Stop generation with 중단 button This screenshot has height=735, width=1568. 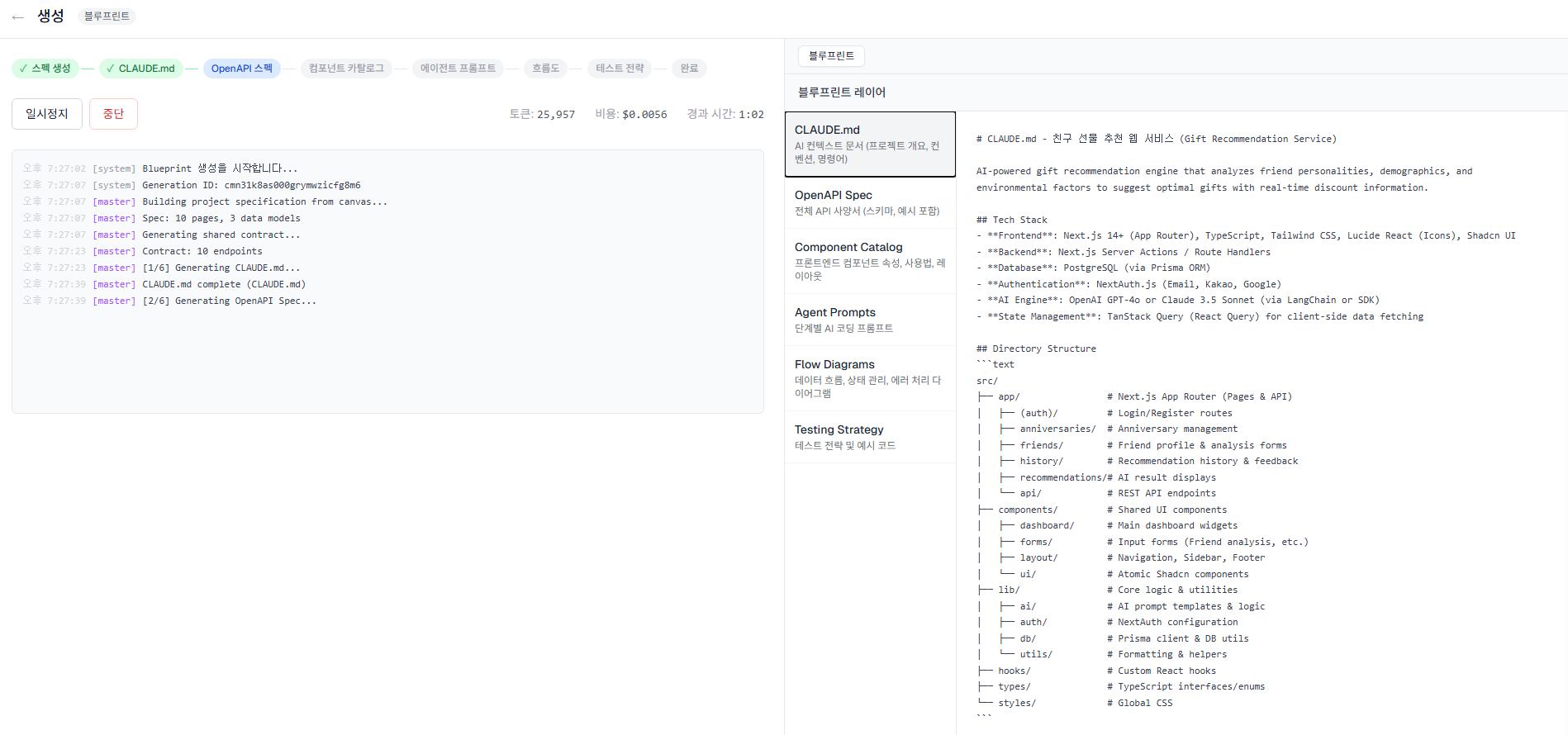(x=113, y=114)
